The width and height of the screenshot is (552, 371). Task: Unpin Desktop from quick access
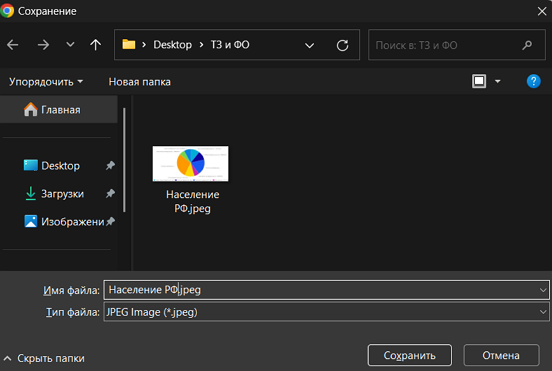[110, 165]
